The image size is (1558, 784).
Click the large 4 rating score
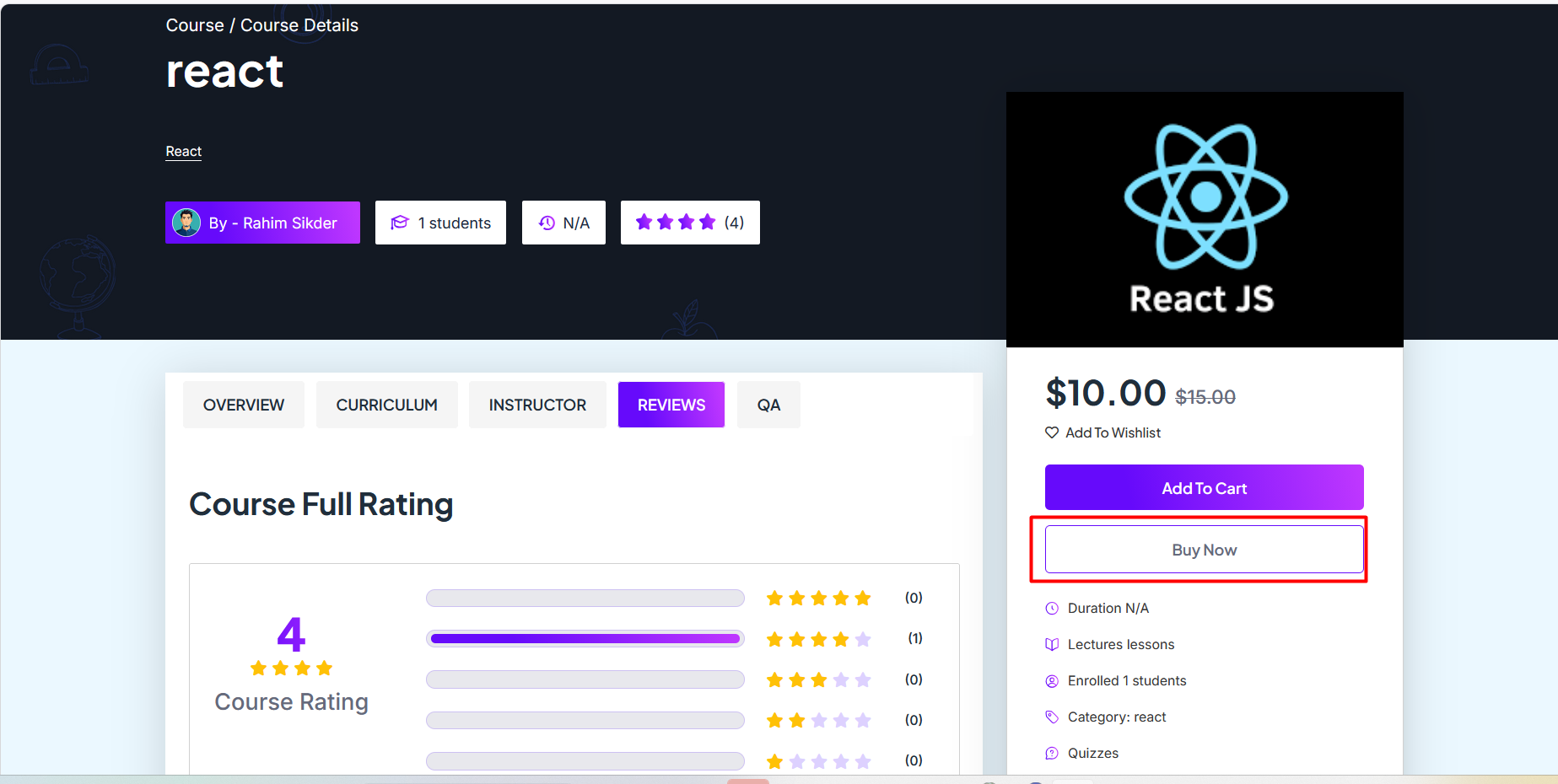291,634
